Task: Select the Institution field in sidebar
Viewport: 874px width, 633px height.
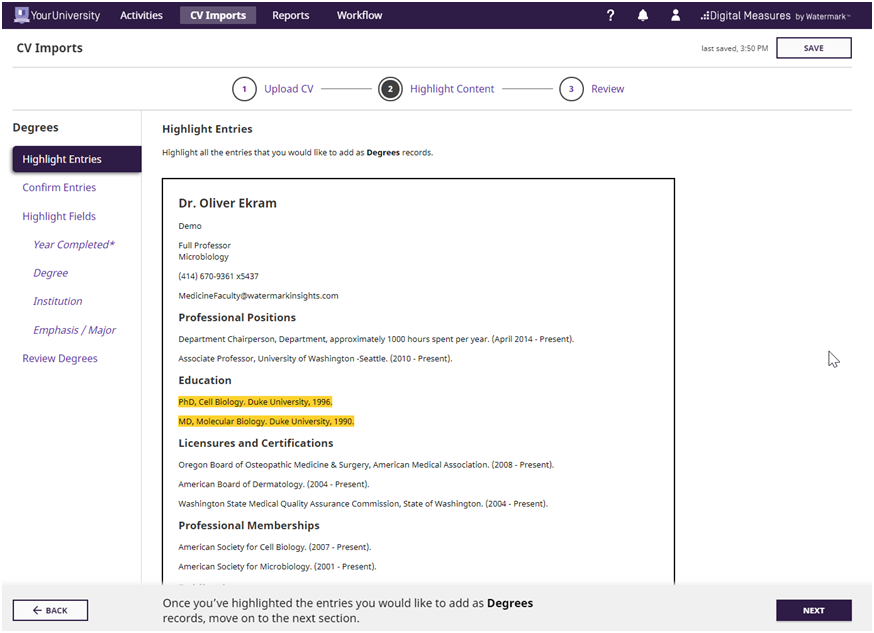Action: pyautogui.click(x=57, y=301)
